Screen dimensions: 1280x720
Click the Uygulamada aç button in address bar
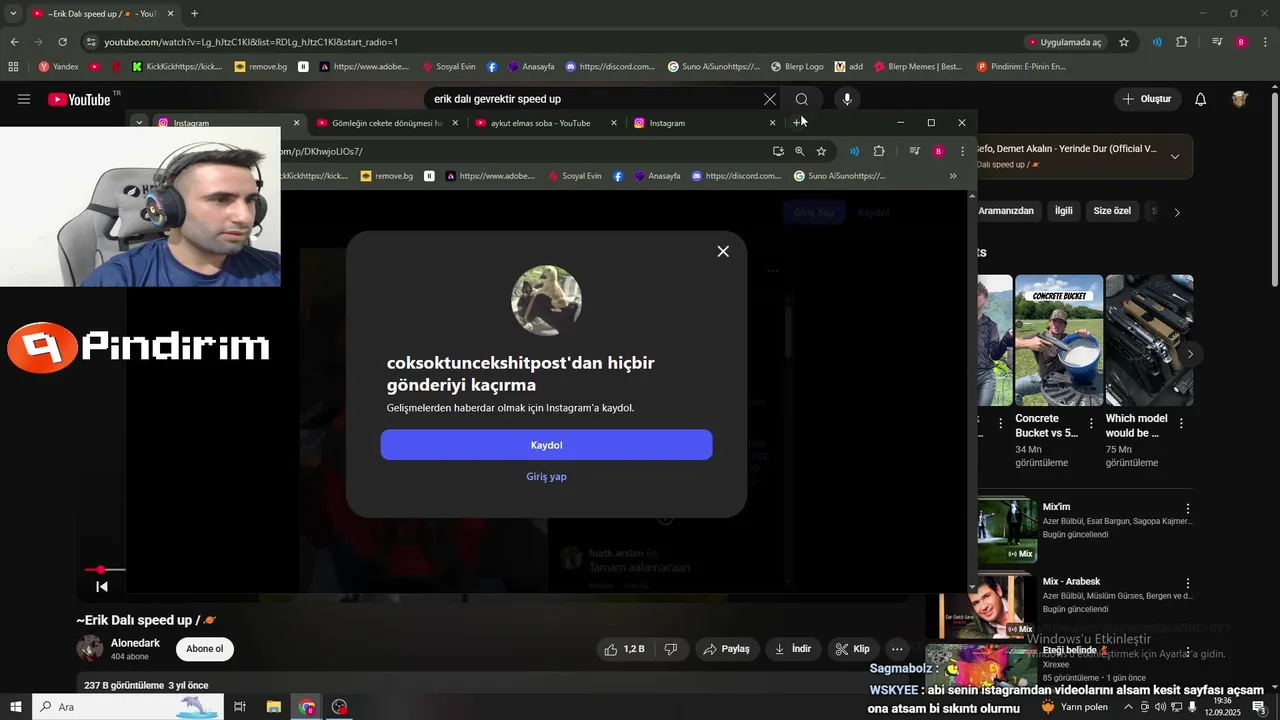[1064, 42]
